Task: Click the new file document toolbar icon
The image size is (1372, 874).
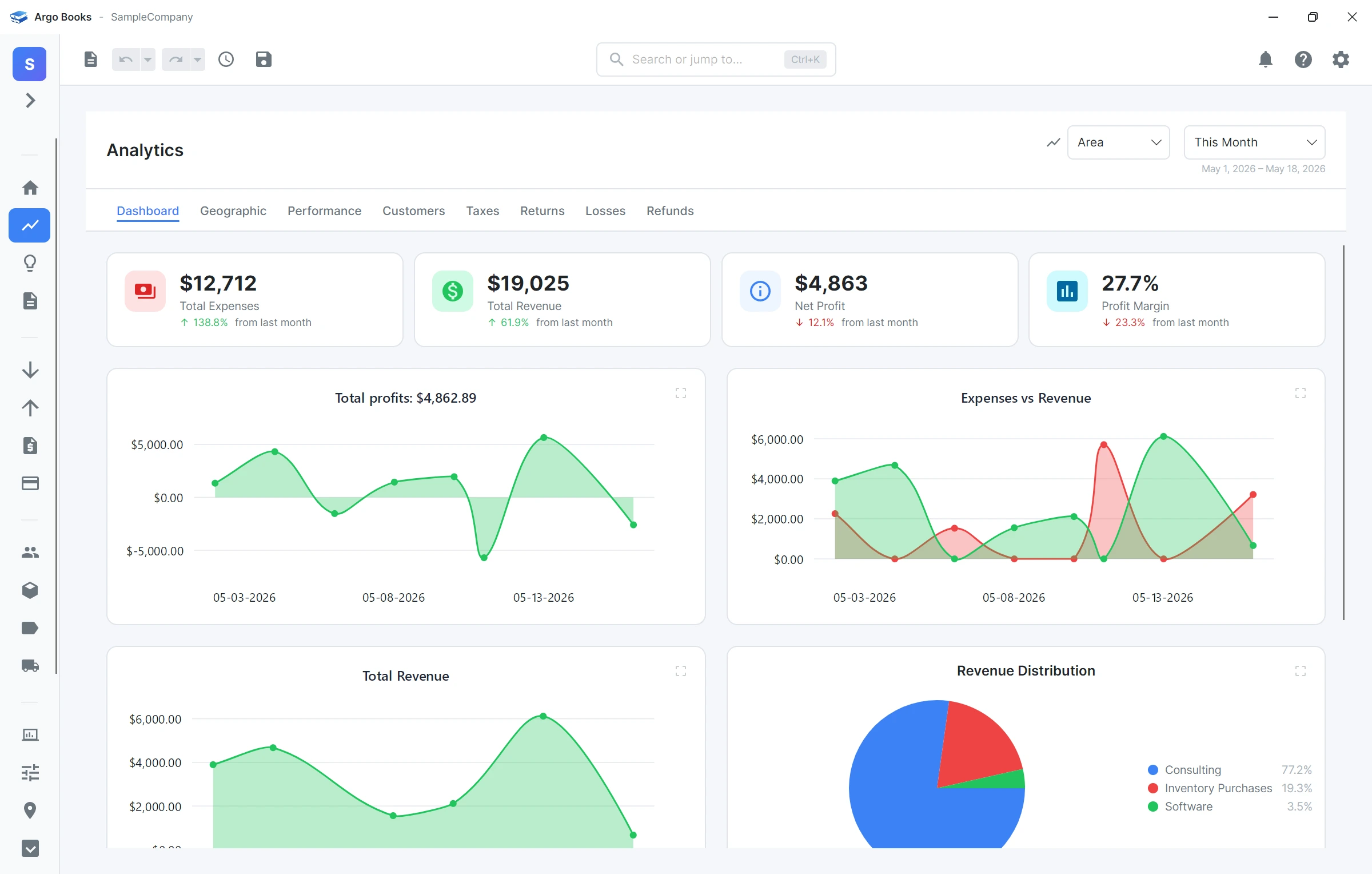Action: 90,59
